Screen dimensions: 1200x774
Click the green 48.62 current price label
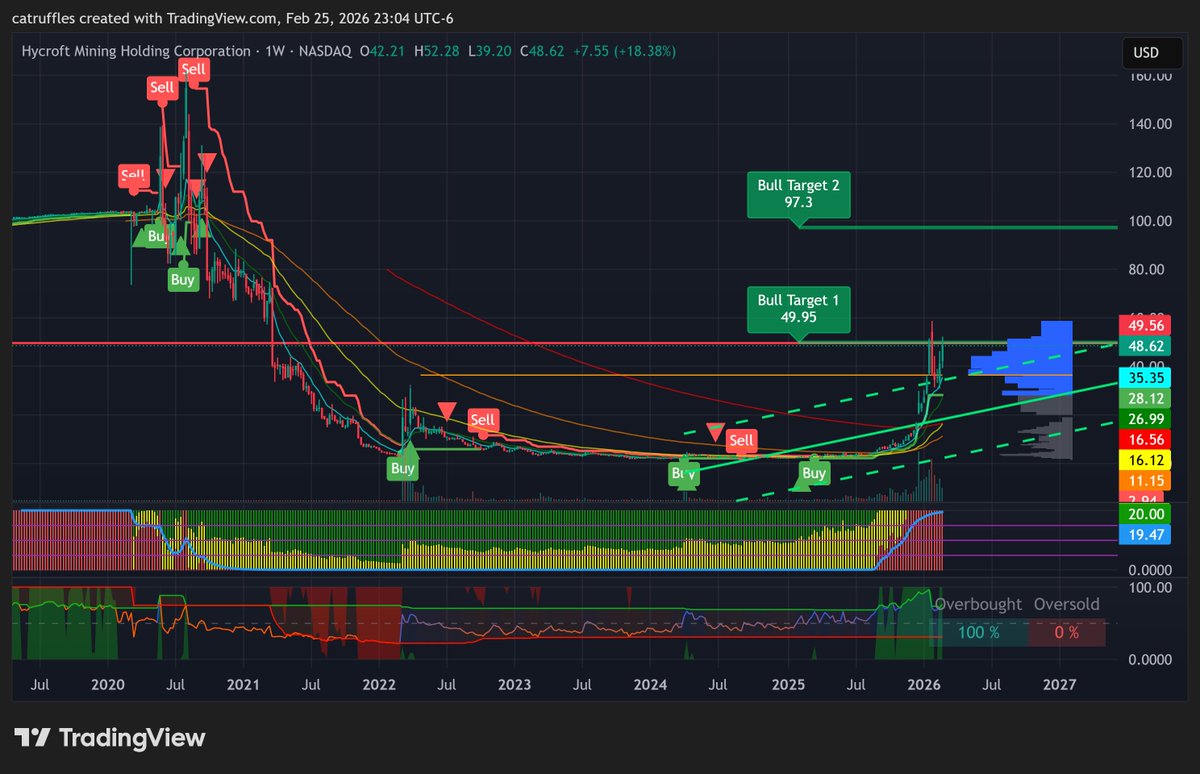click(x=1143, y=346)
